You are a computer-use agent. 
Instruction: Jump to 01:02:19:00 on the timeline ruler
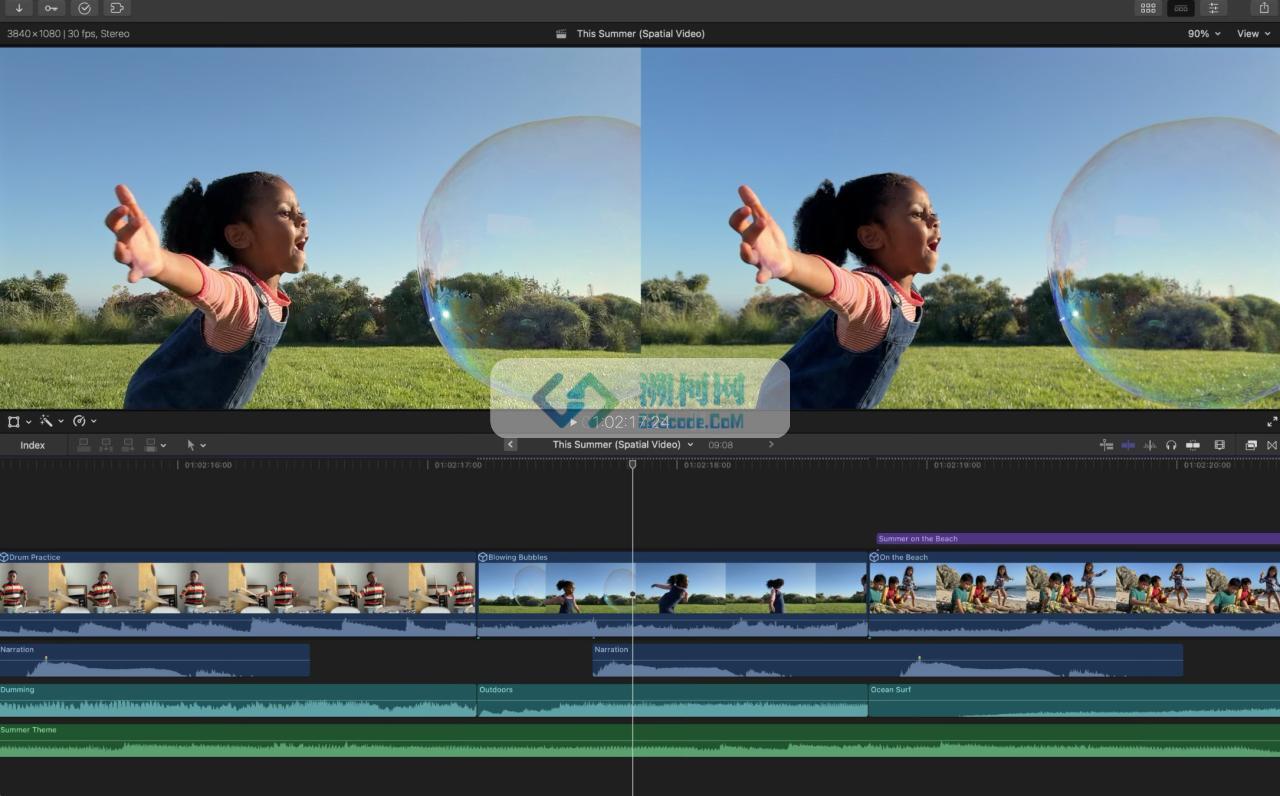(957, 465)
